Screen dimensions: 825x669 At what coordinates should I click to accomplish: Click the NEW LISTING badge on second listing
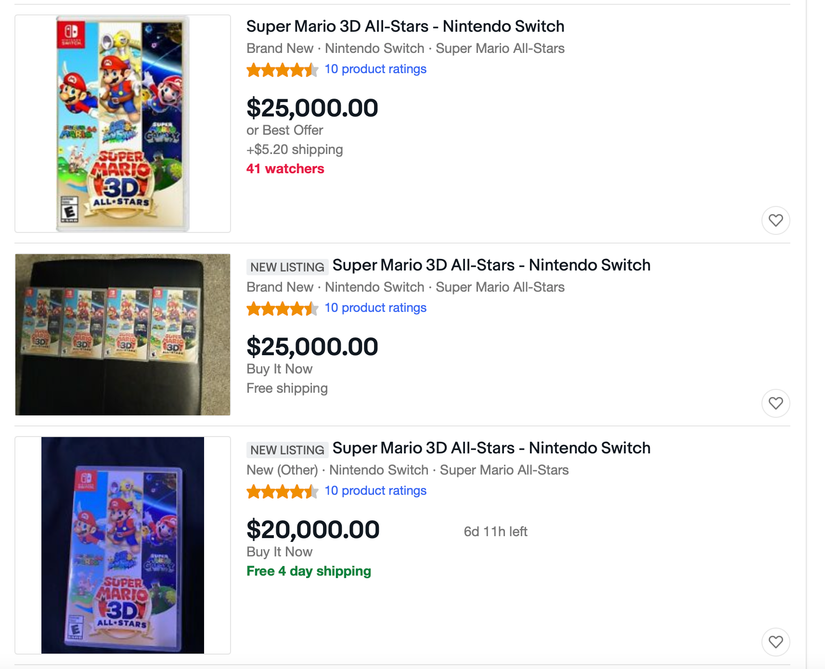point(287,266)
